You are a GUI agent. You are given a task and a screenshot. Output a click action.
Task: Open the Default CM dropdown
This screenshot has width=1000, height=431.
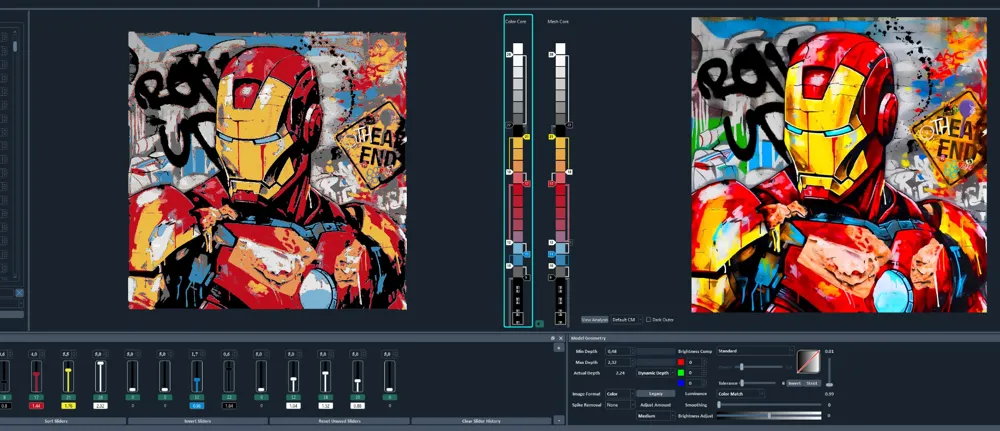click(x=625, y=319)
